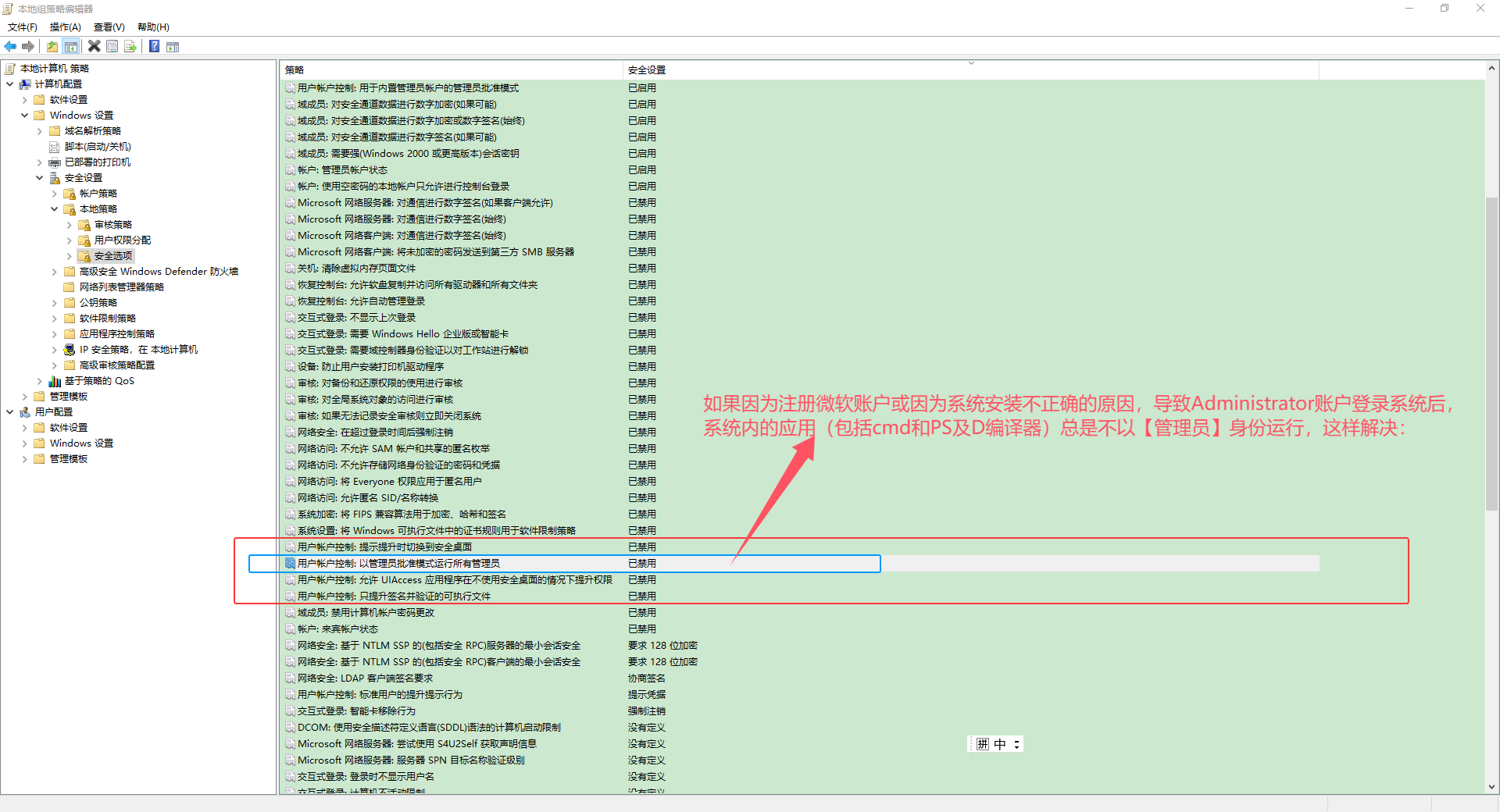Sort list by the 策略 column header

(x=295, y=69)
